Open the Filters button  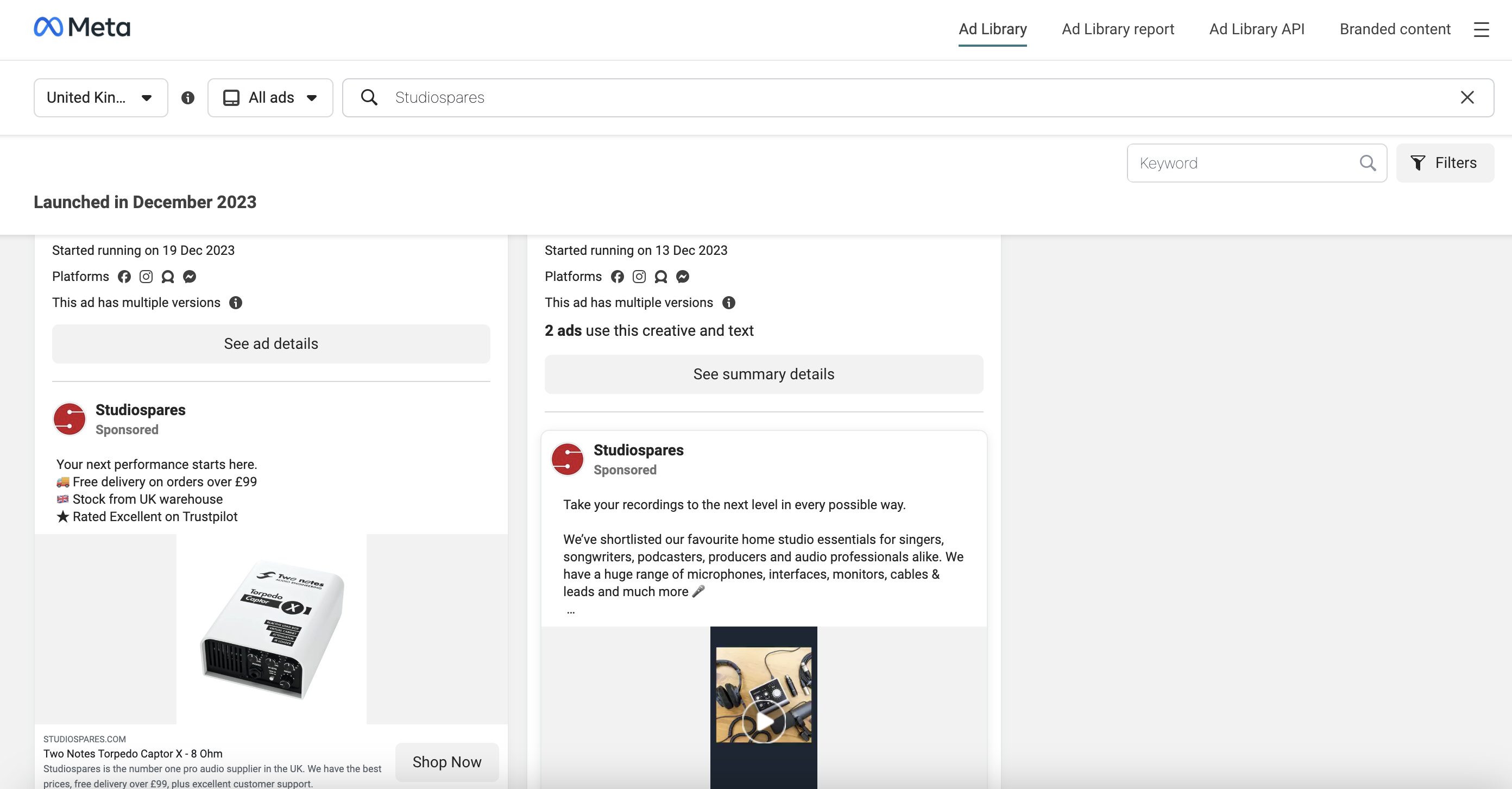[1445, 163]
